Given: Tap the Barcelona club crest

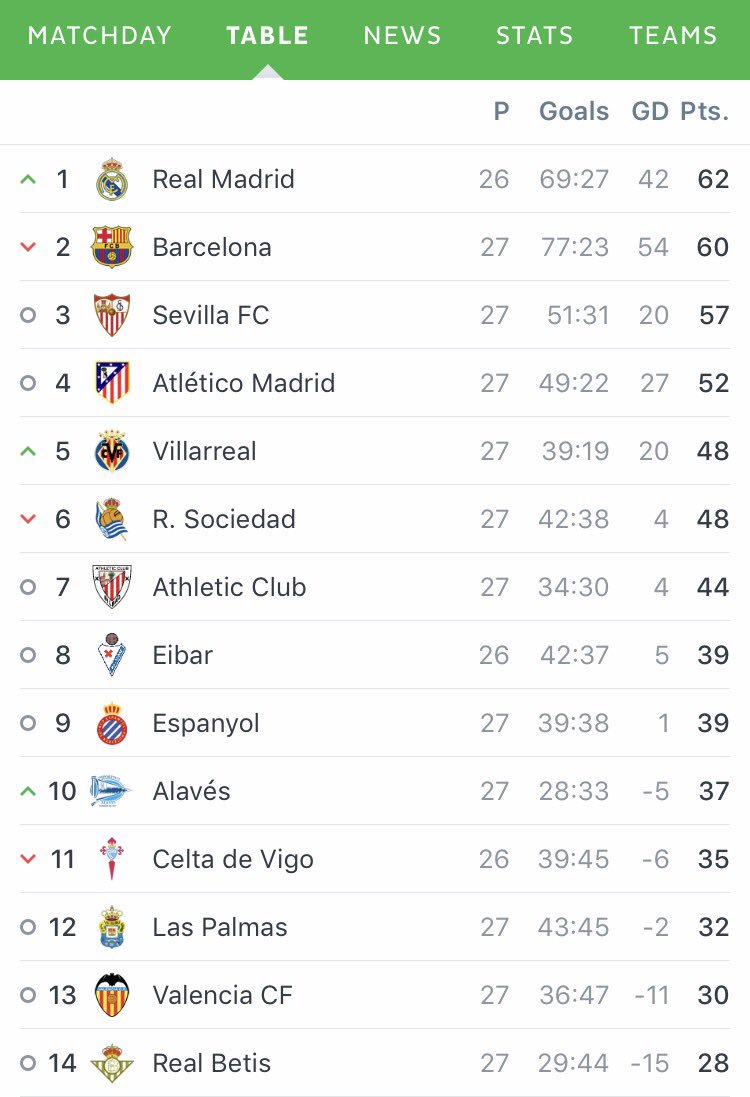Looking at the screenshot, I should [112, 247].
